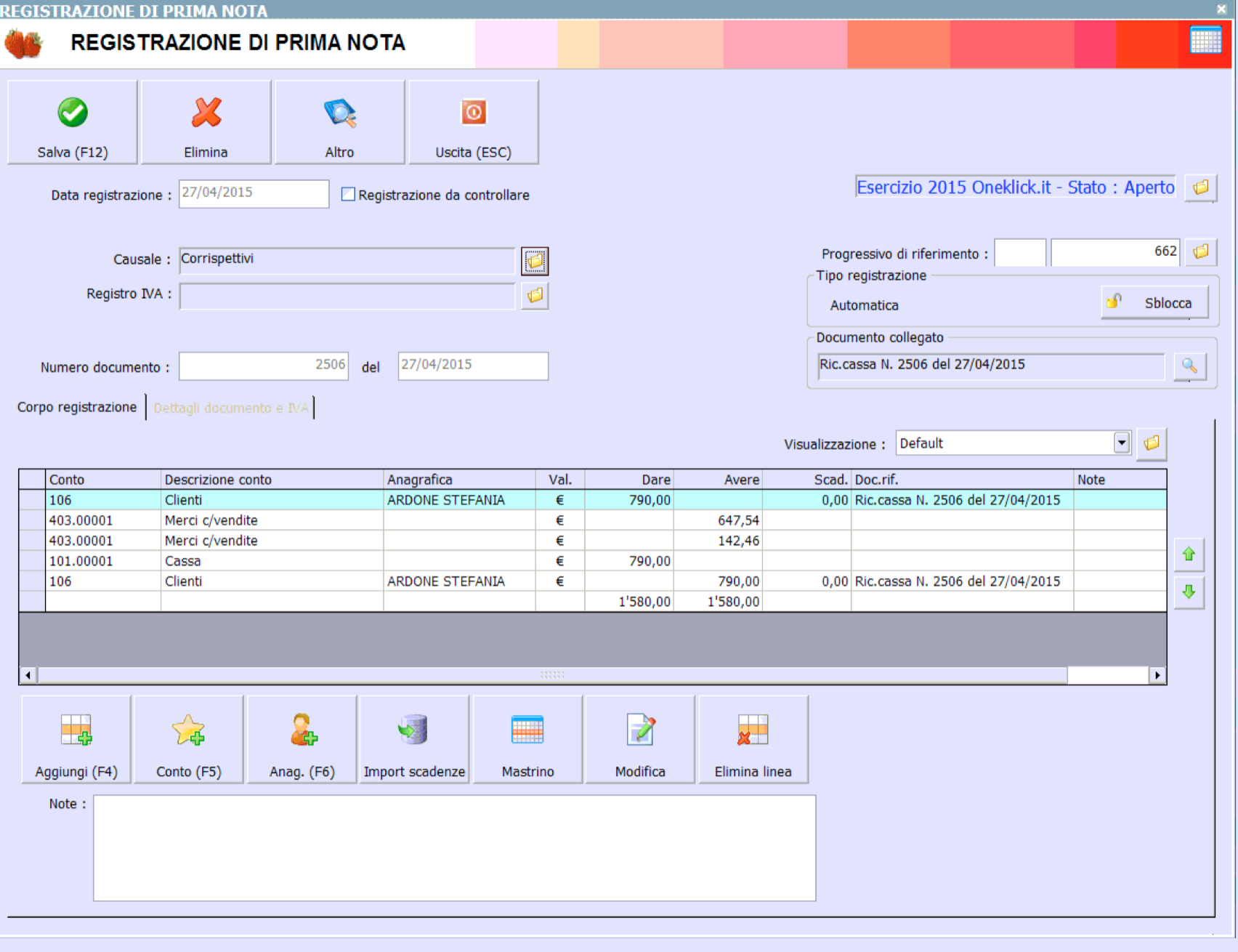Screen dimensions: 1238x952
Task: Search the Documento collegato magnifier icon
Action: tap(1189, 366)
